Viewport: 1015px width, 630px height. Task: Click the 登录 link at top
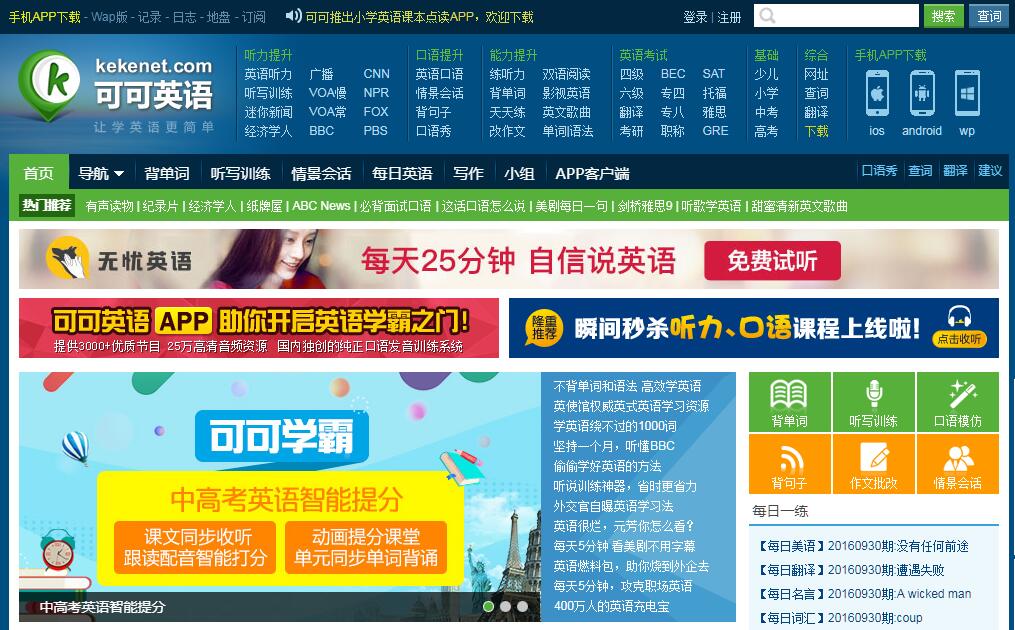(695, 17)
